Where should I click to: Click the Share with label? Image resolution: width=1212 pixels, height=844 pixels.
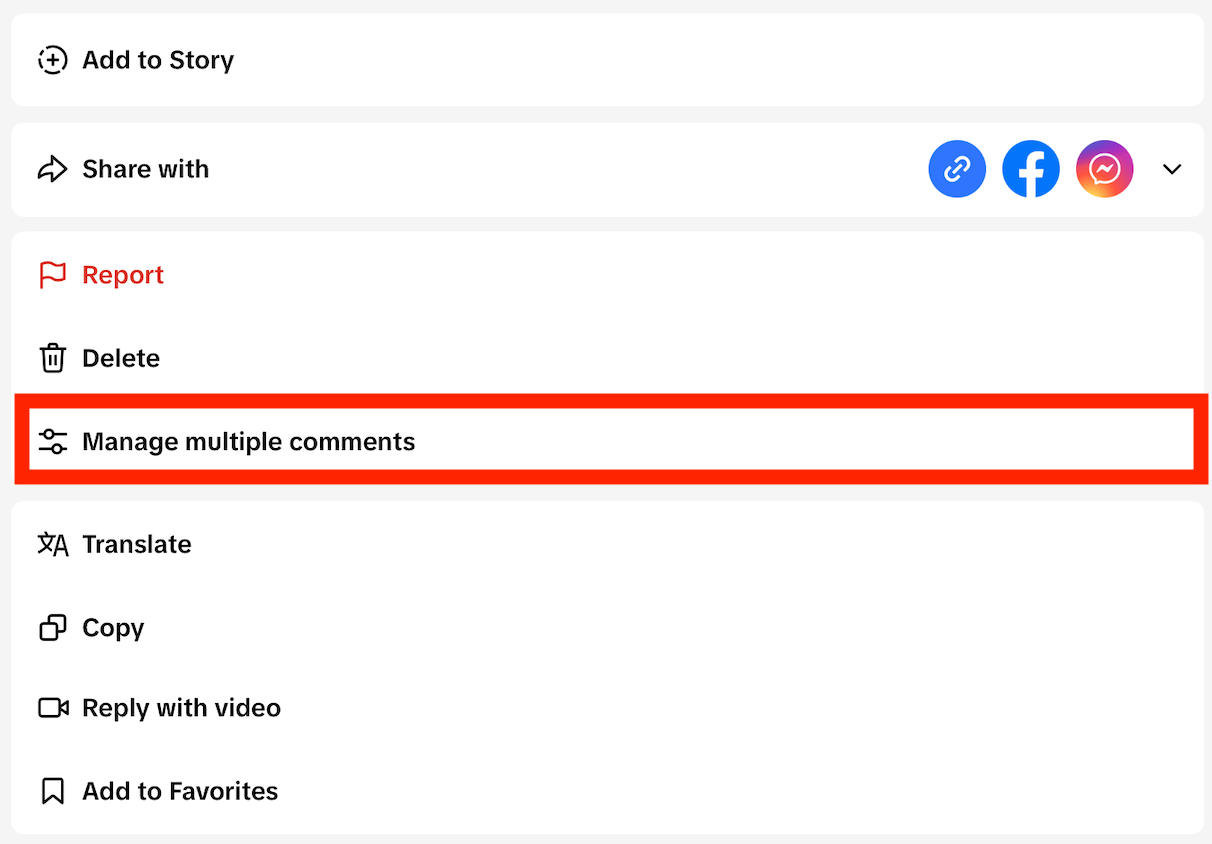pos(146,169)
